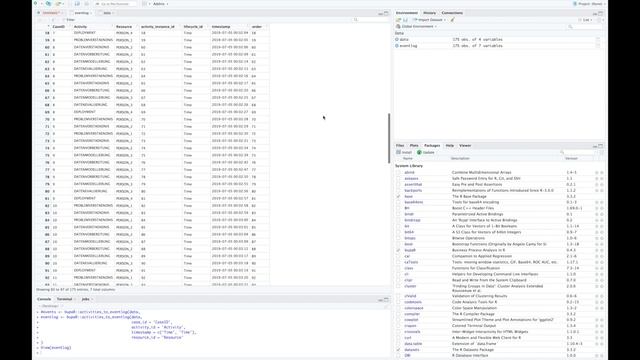
Task: Click the new file icon in top toolbar
Action: (36, 4)
